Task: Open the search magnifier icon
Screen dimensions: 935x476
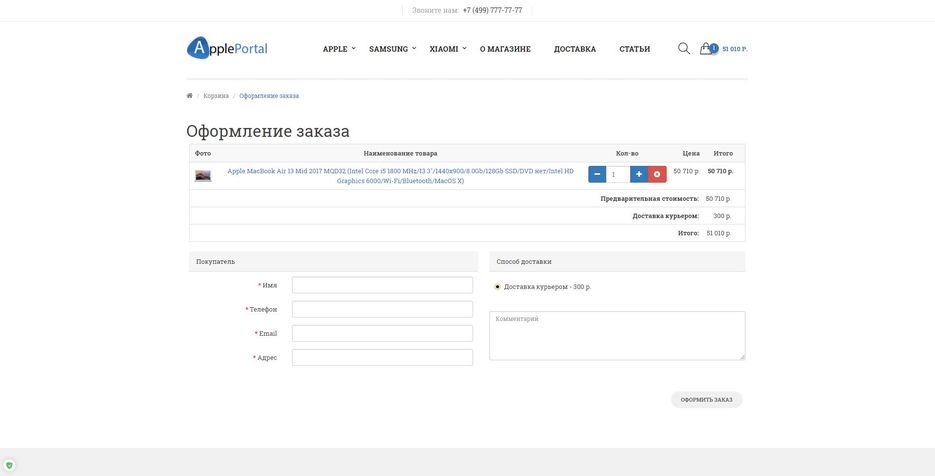Action: [684, 48]
